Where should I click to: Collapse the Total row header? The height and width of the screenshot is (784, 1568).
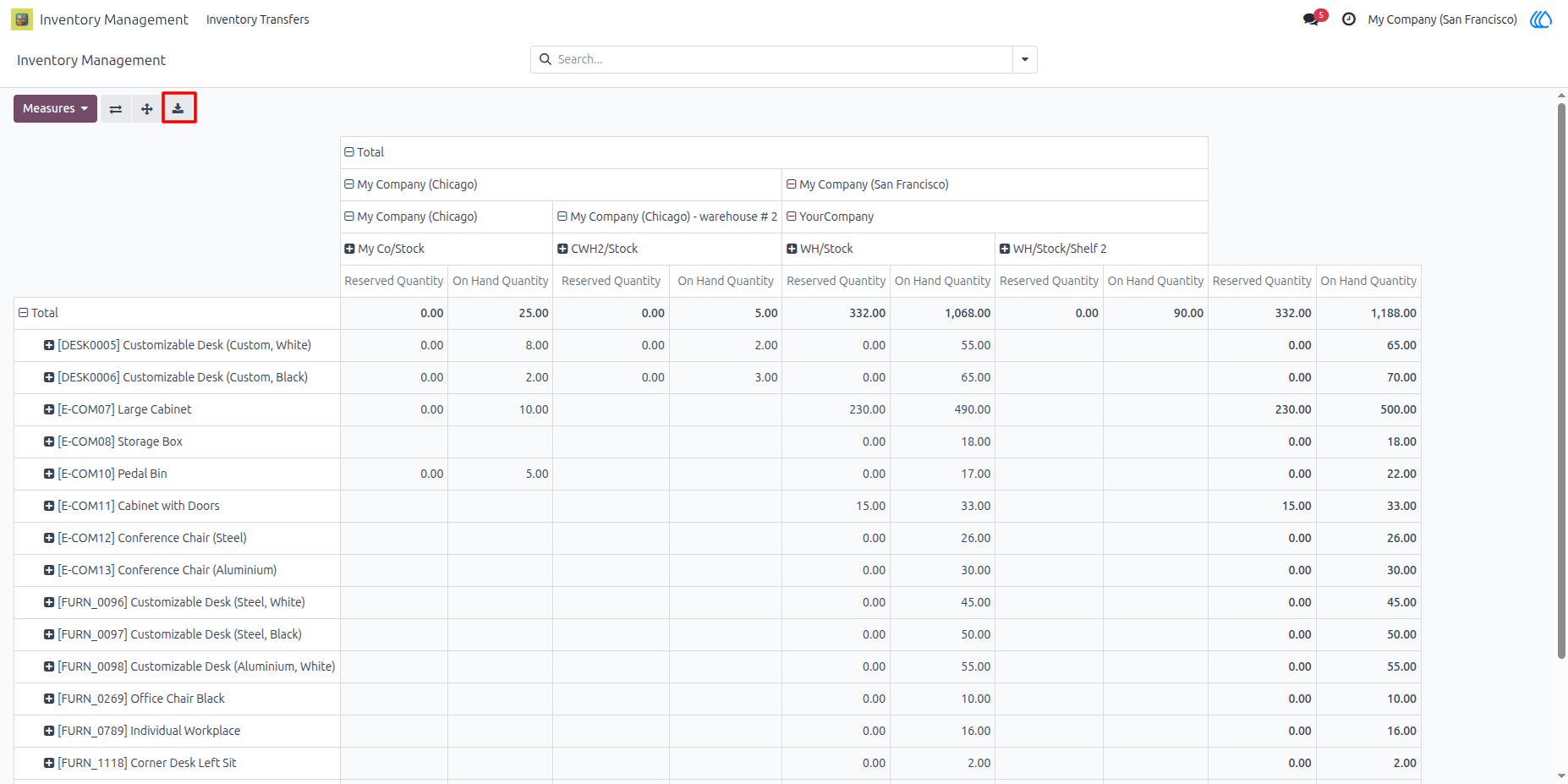[x=38, y=313]
